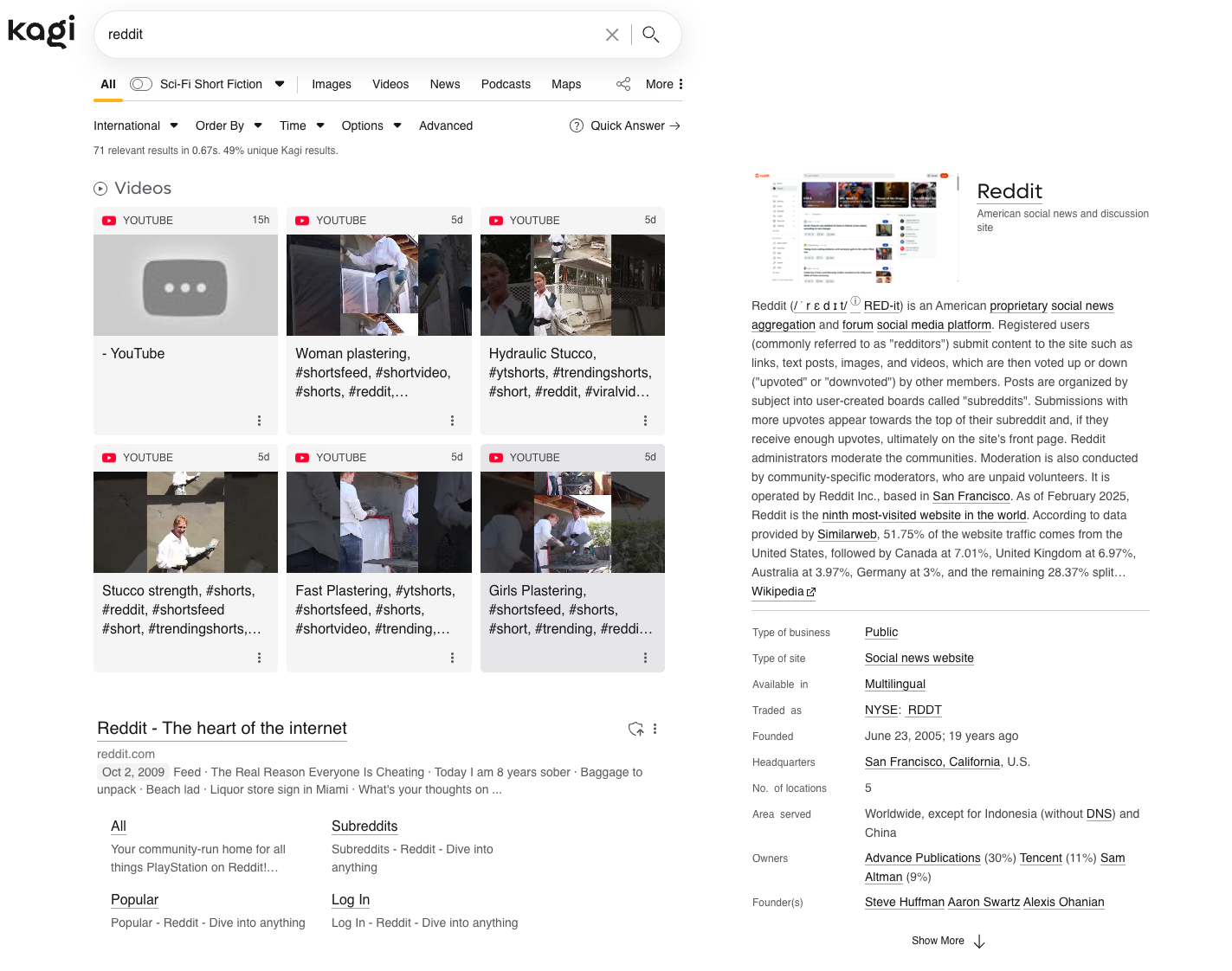Click the Kagi logo icon
1232x971 pixels.
tap(40, 31)
